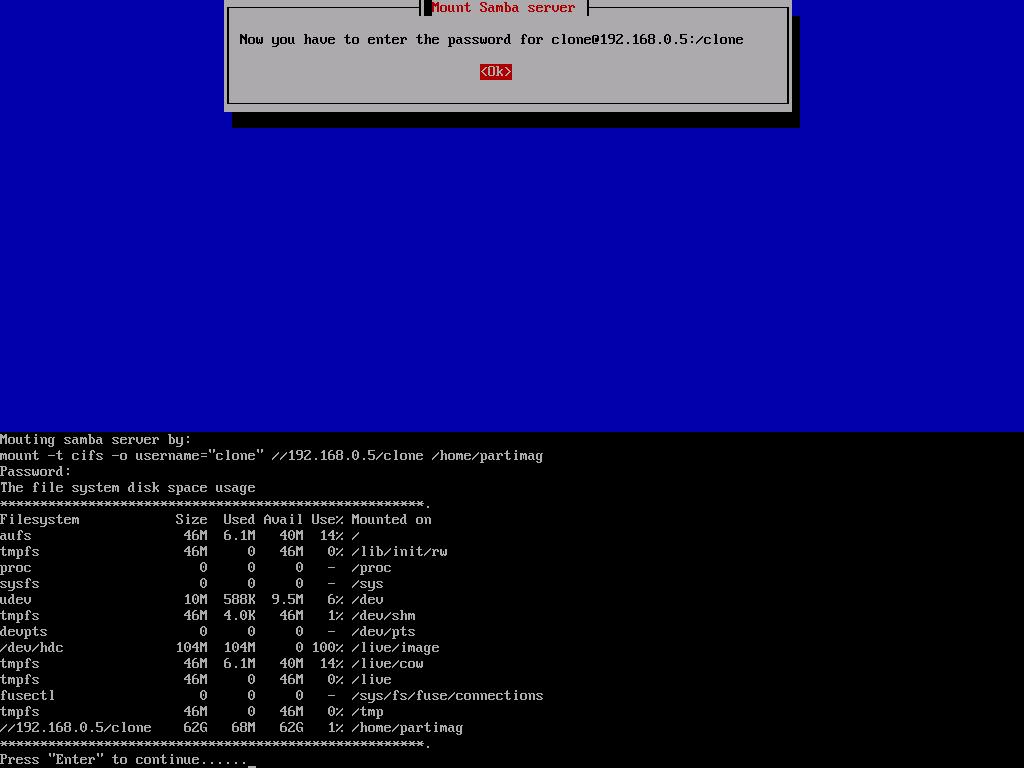Select the '//192.168.0.5/clone' filesystem entry
1024x768 pixels.
click(x=76, y=728)
